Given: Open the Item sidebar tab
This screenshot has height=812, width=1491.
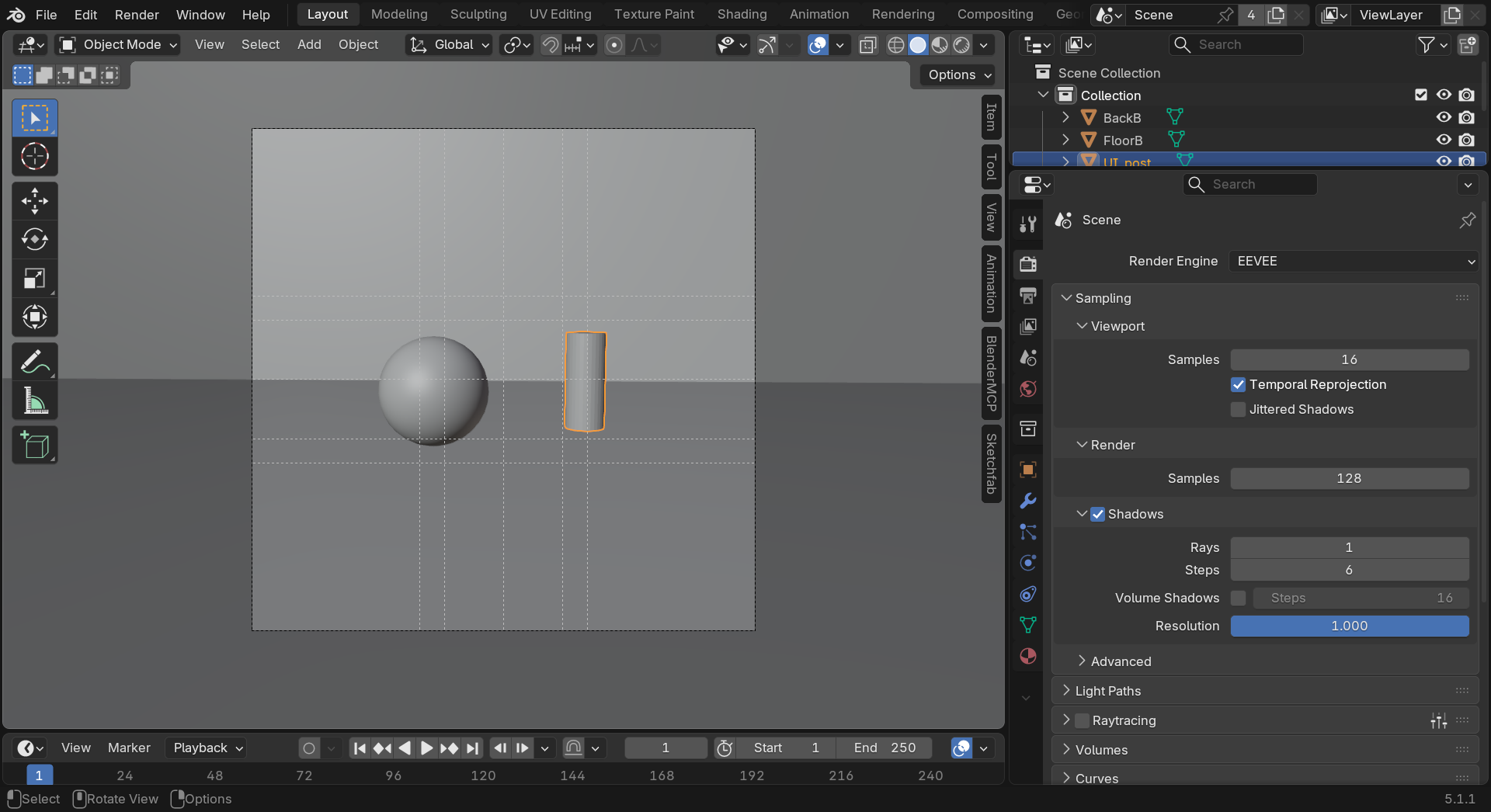Looking at the screenshot, I should [x=991, y=118].
